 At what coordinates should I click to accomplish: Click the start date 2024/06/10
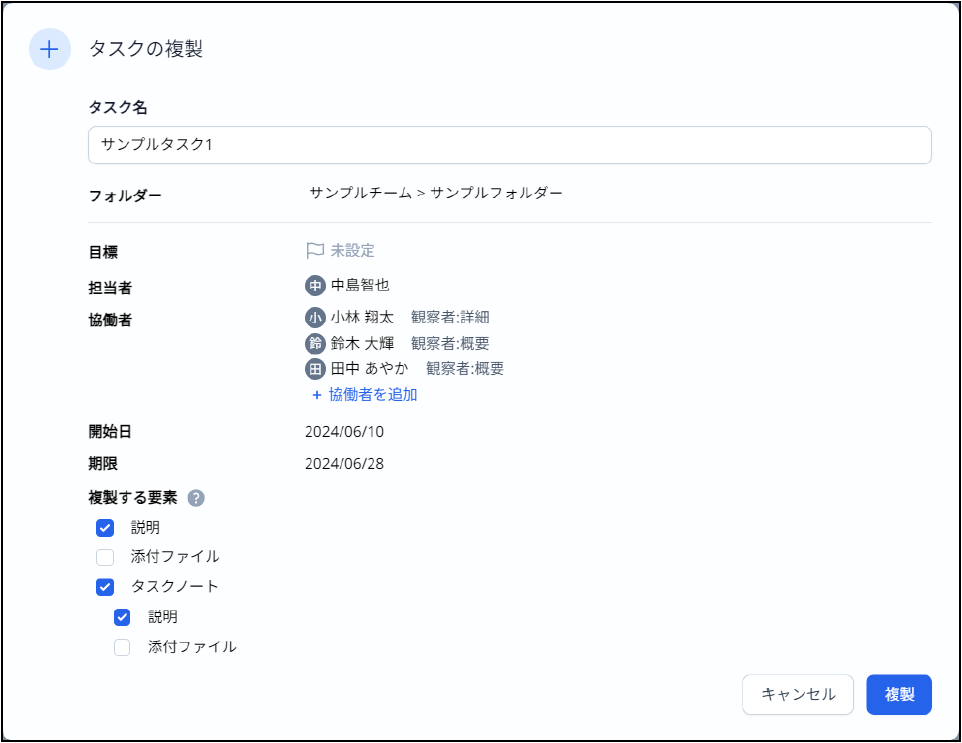(x=344, y=432)
